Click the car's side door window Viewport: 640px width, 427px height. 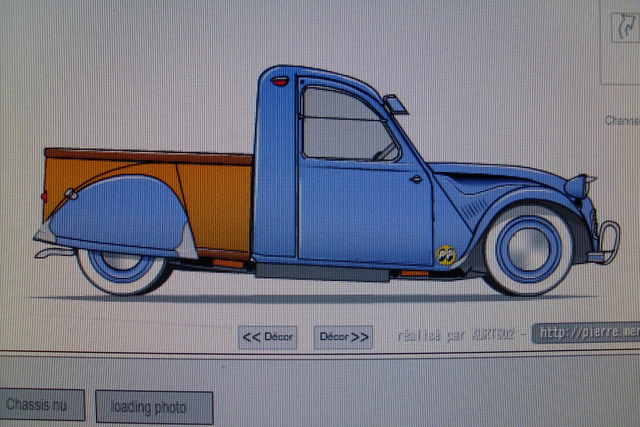click(x=345, y=125)
